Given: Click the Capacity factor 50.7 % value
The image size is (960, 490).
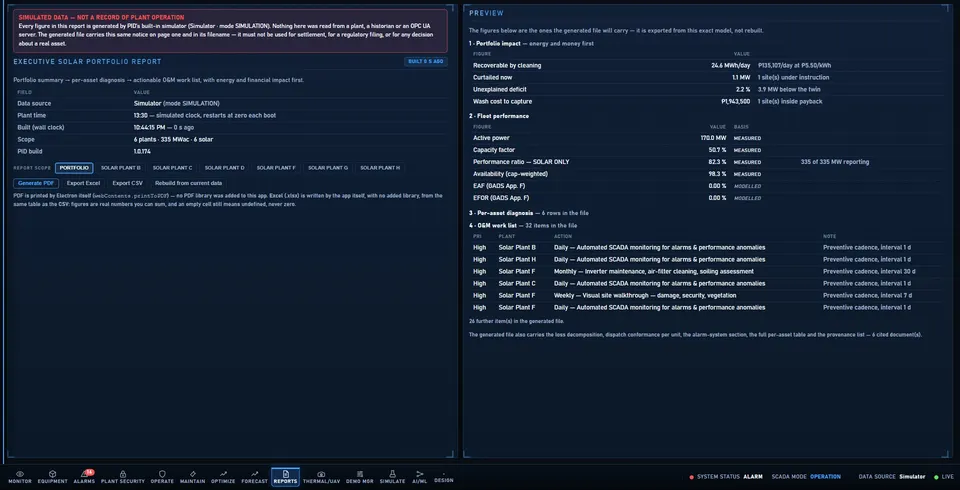Looking at the screenshot, I should point(718,150).
